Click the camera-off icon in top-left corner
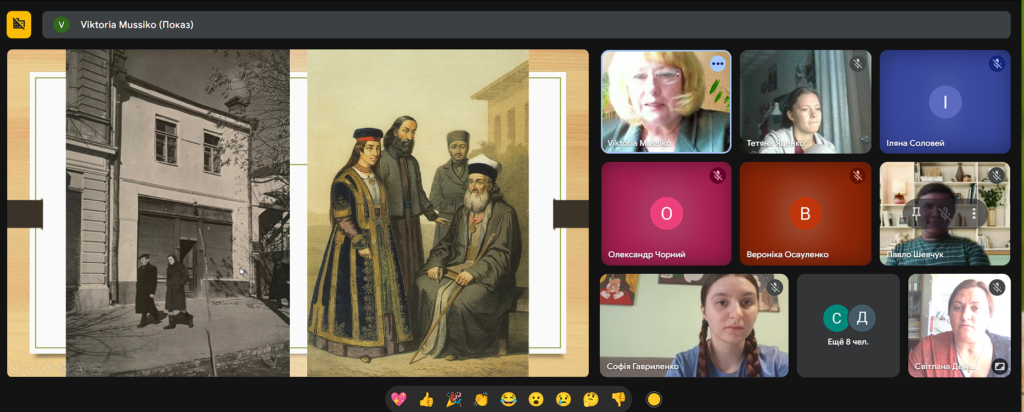1024x412 pixels. (x=19, y=25)
